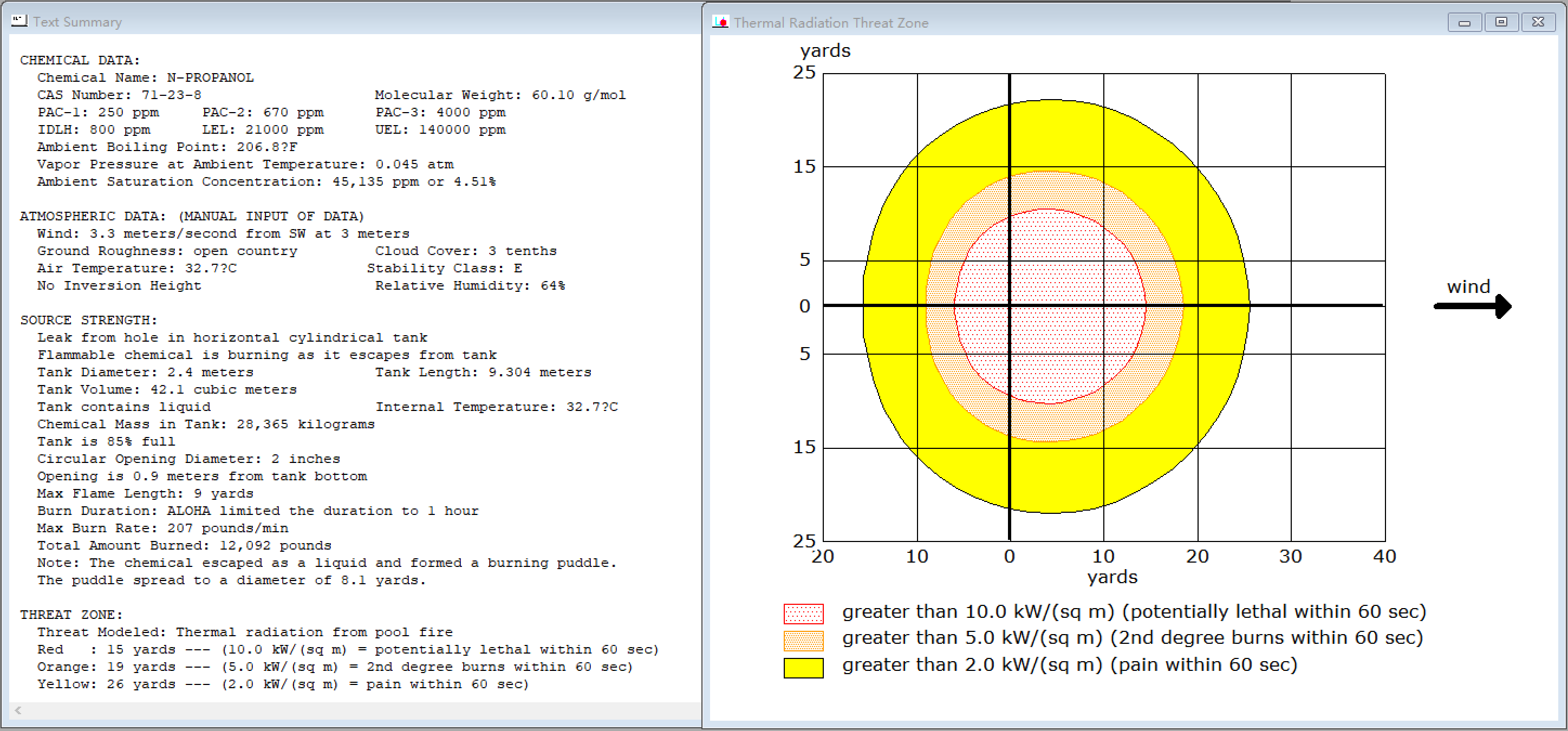The width and height of the screenshot is (1568, 731).
Task: Click the Chemical Name N-PROPANOL line
Action: pos(146,78)
